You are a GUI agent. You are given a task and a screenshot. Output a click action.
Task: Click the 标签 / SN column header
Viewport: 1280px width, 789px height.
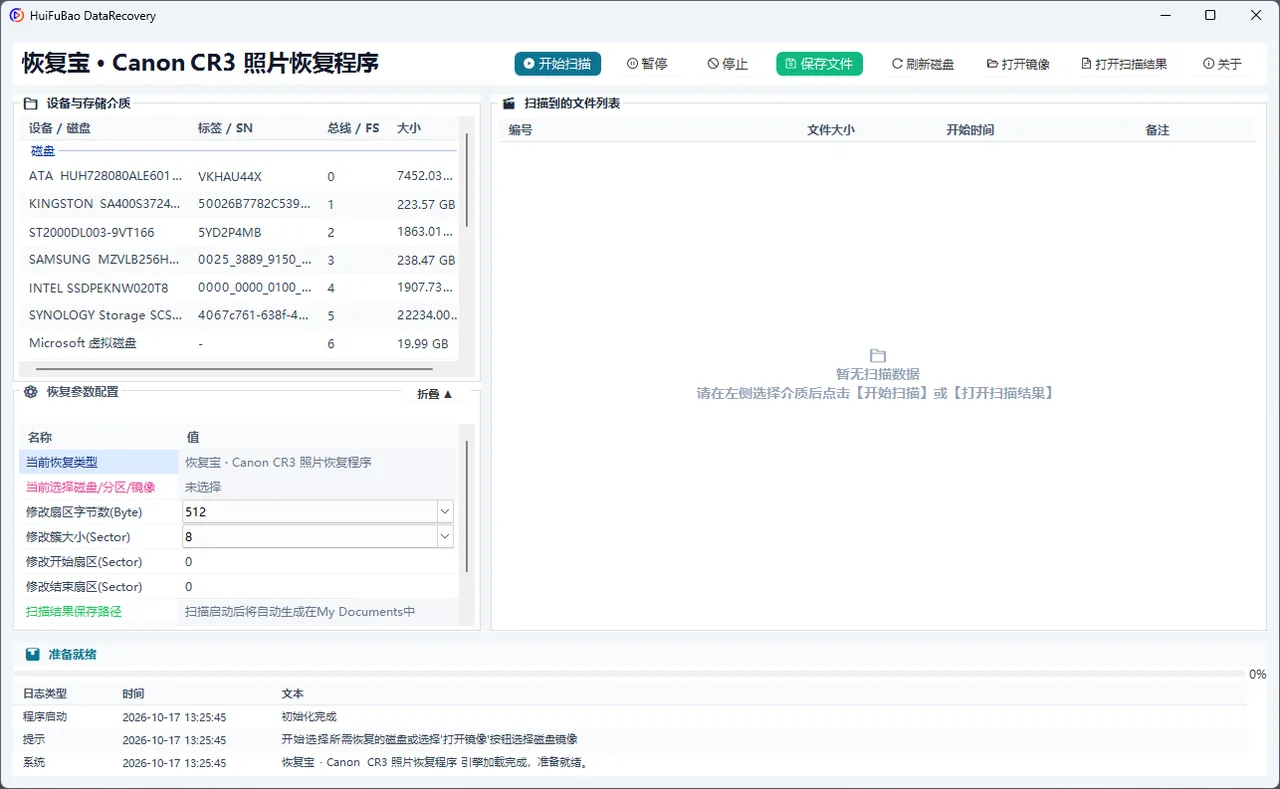pos(225,128)
